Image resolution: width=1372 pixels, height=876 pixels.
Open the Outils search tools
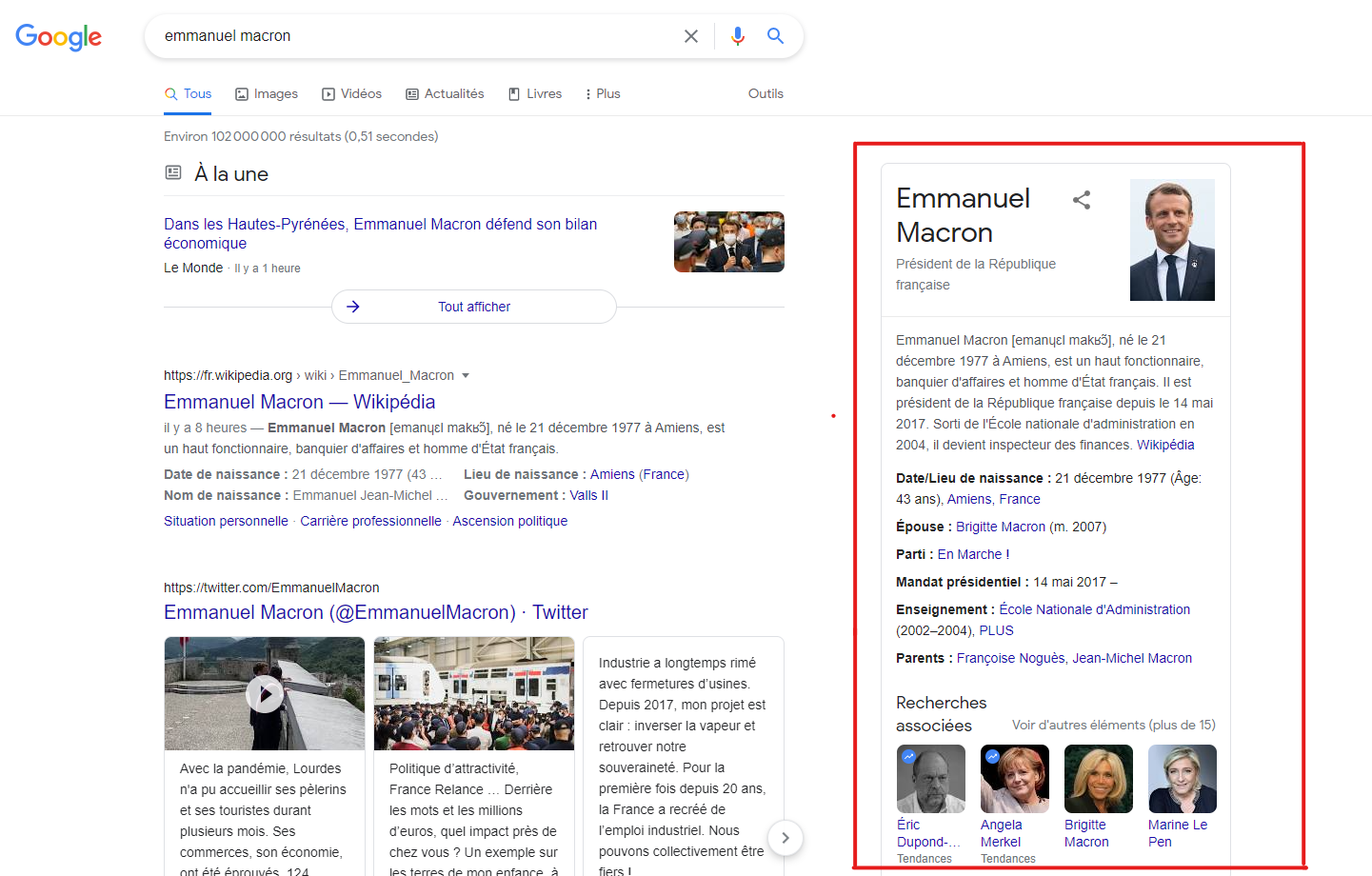click(x=766, y=93)
